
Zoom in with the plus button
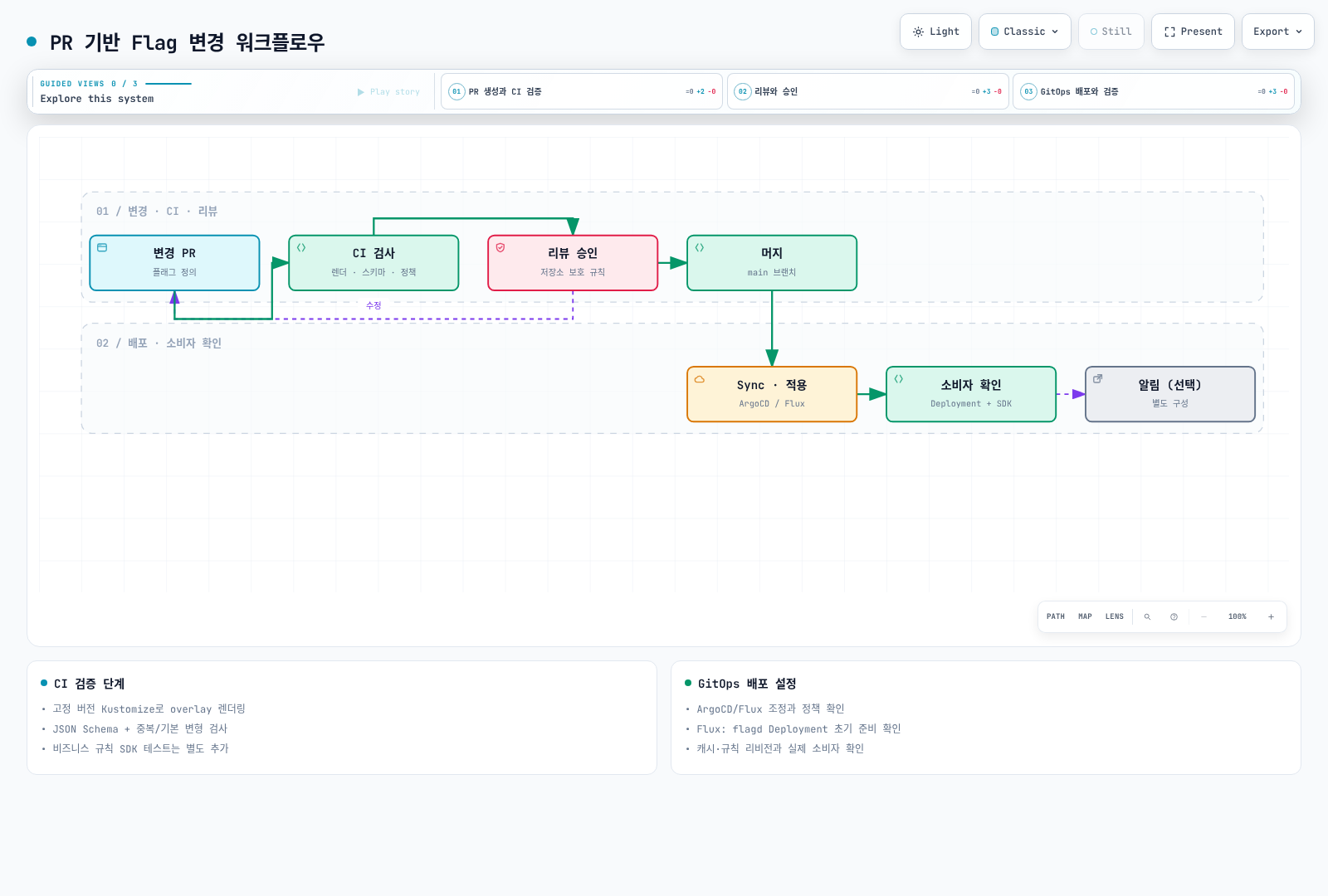[1271, 616]
